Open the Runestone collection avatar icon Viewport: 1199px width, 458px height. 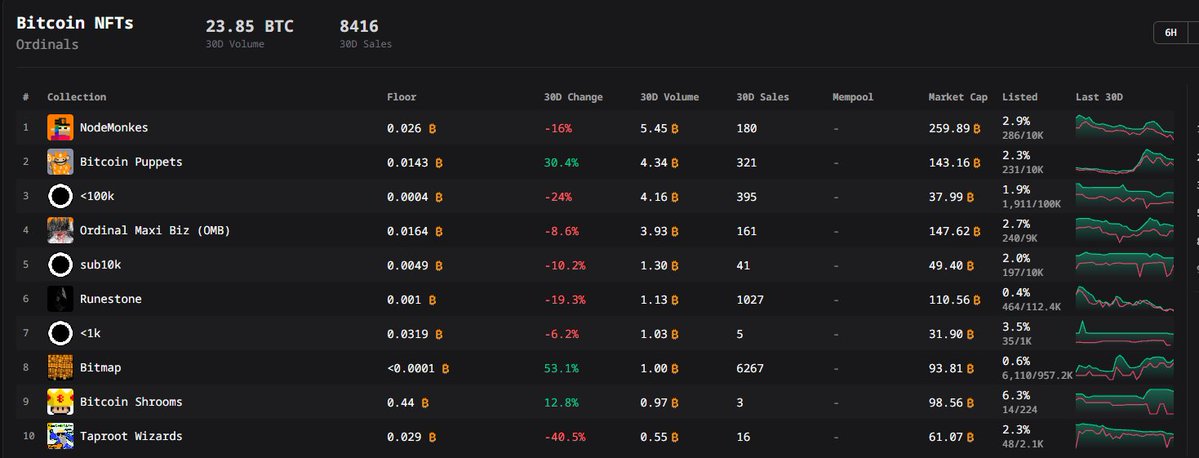point(60,299)
